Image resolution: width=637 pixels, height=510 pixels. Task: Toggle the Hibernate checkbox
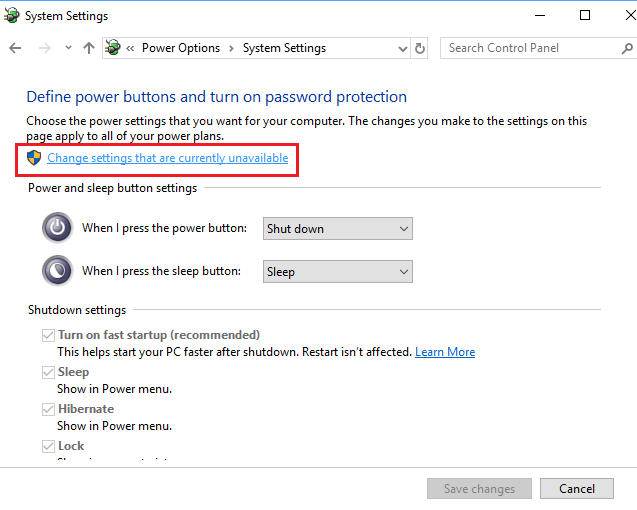[x=48, y=409]
